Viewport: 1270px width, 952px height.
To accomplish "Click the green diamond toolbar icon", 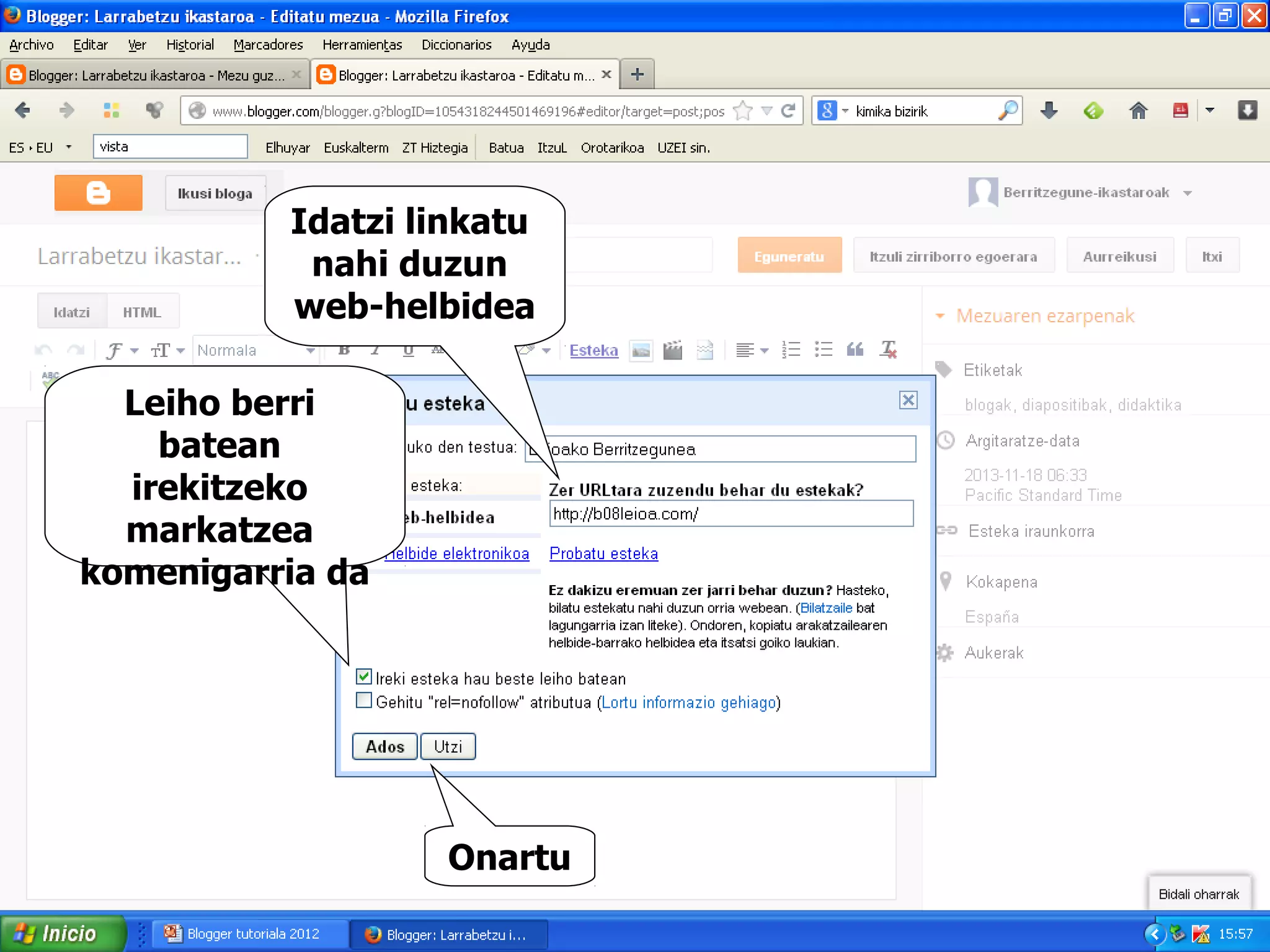I will [1093, 110].
